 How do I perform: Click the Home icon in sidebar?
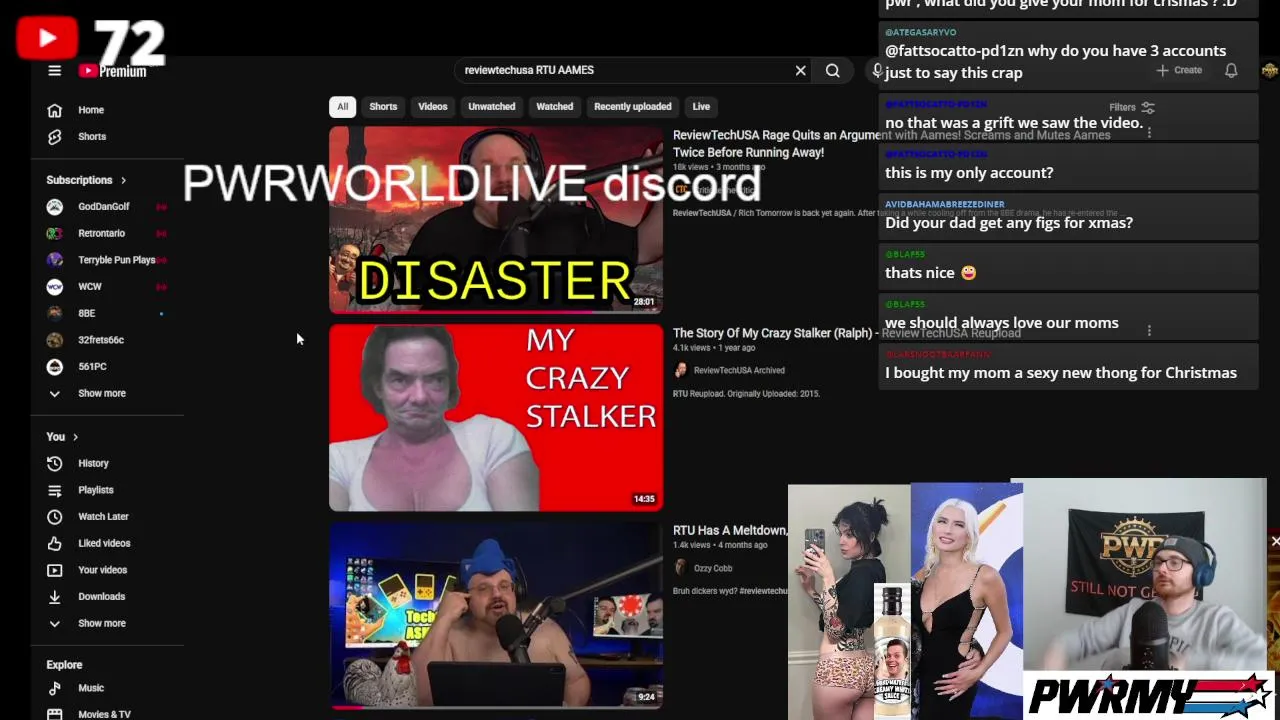tap(55, 110)
